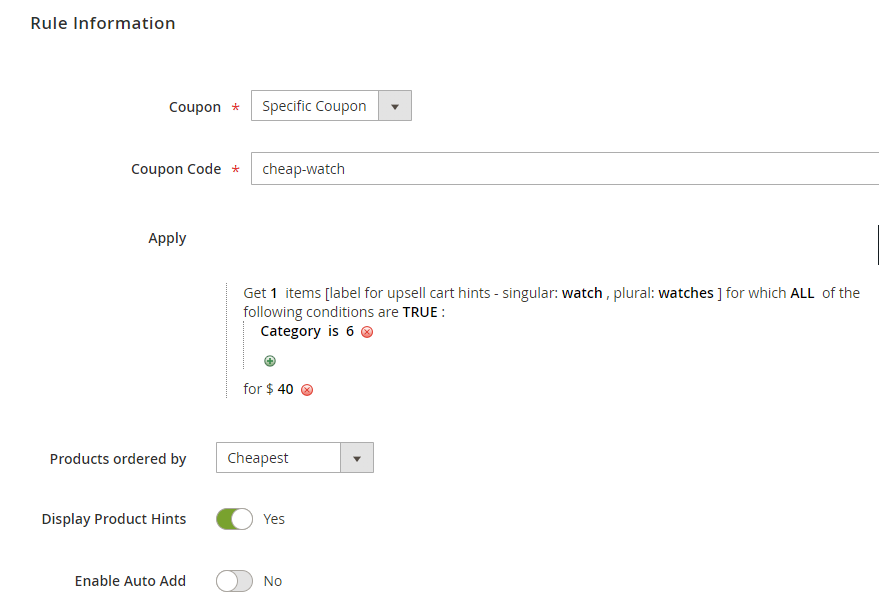Viewport: 879px width, 609px height.
Task: Change the ALL aggregator value
Action: tap(802, 293)
